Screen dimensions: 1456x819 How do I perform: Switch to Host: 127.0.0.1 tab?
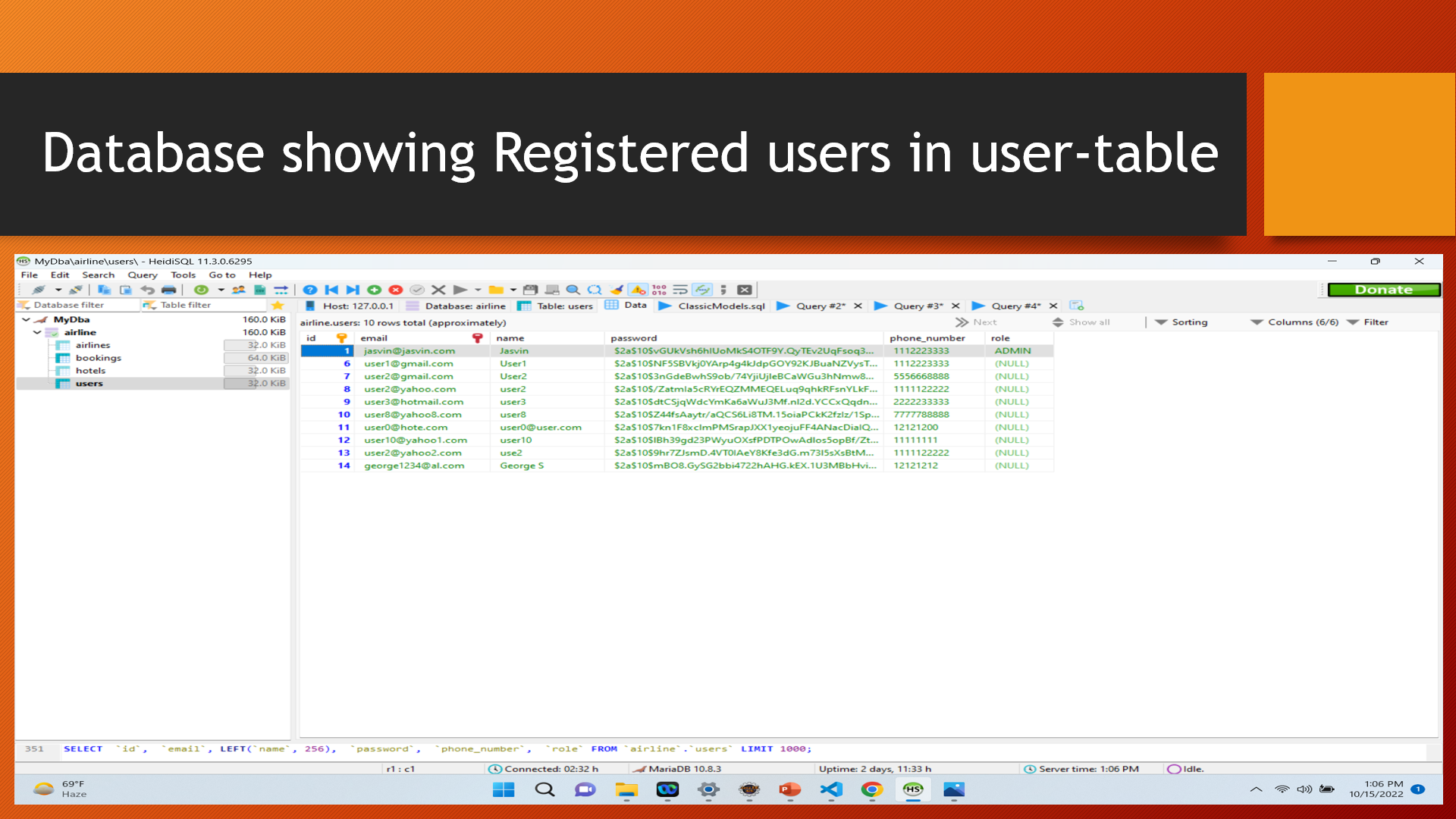pos(350,306)
